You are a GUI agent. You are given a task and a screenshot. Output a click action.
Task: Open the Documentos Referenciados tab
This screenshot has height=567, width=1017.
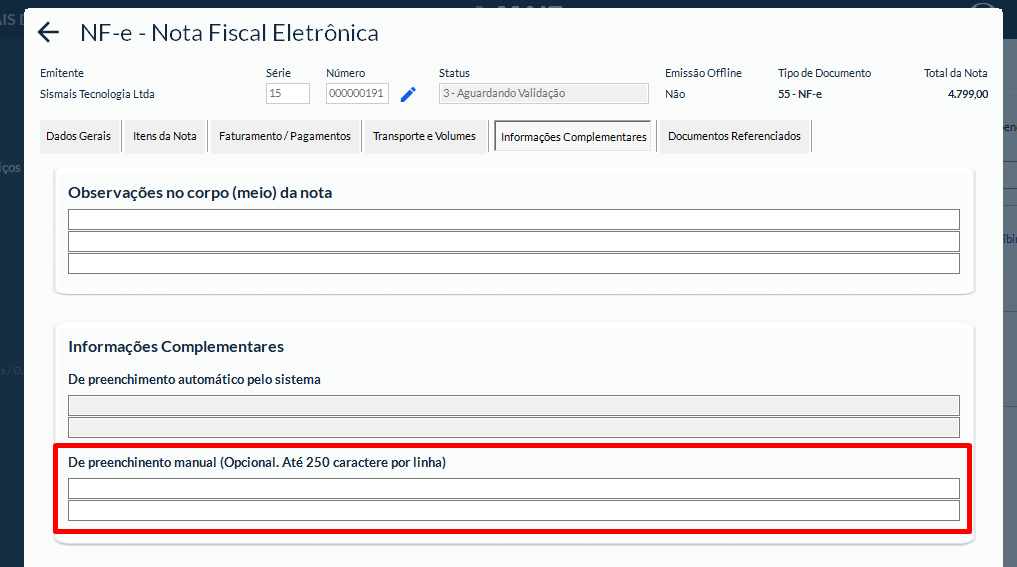point(734,136)
